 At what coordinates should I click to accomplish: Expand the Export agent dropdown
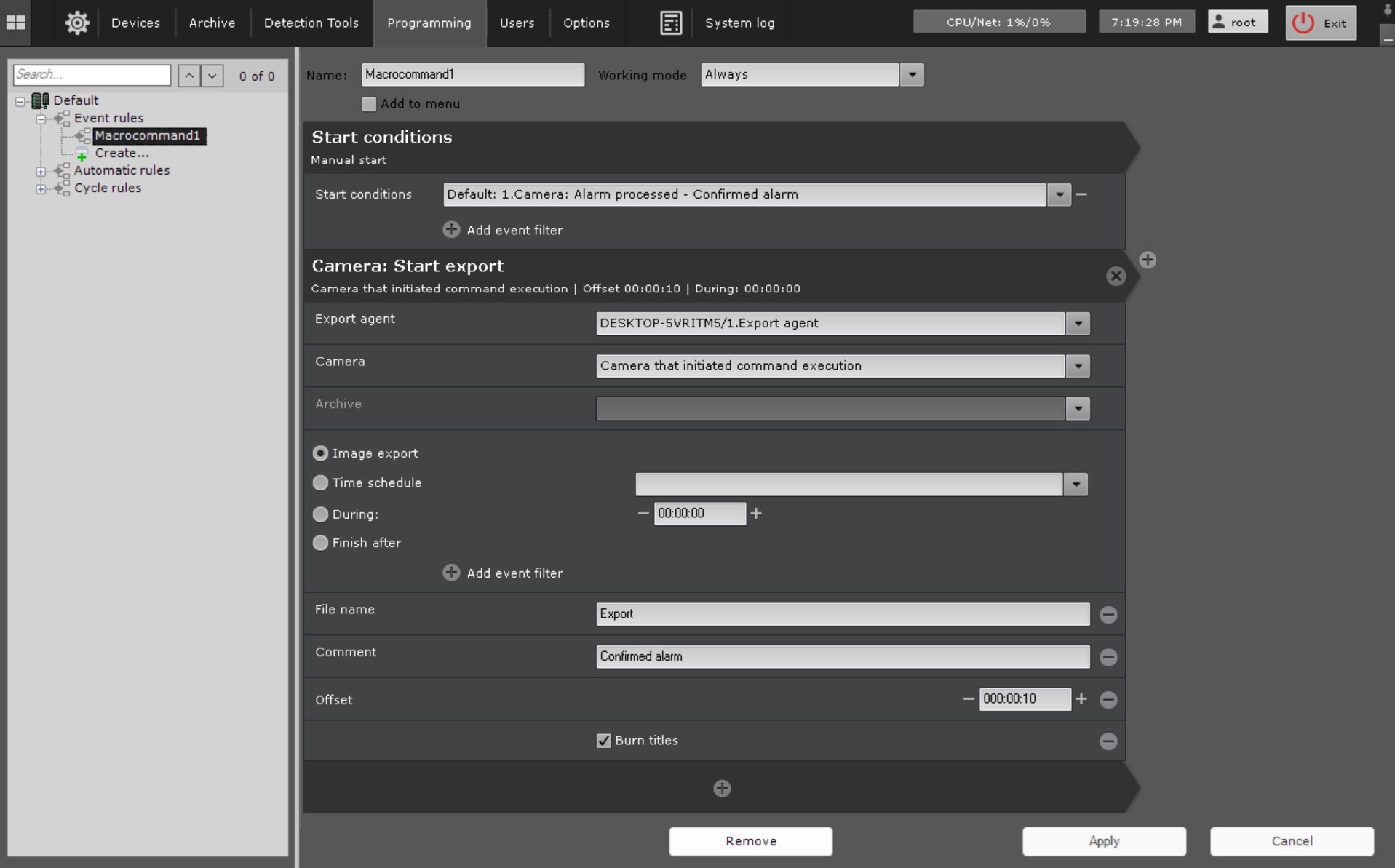point(1077,324)
